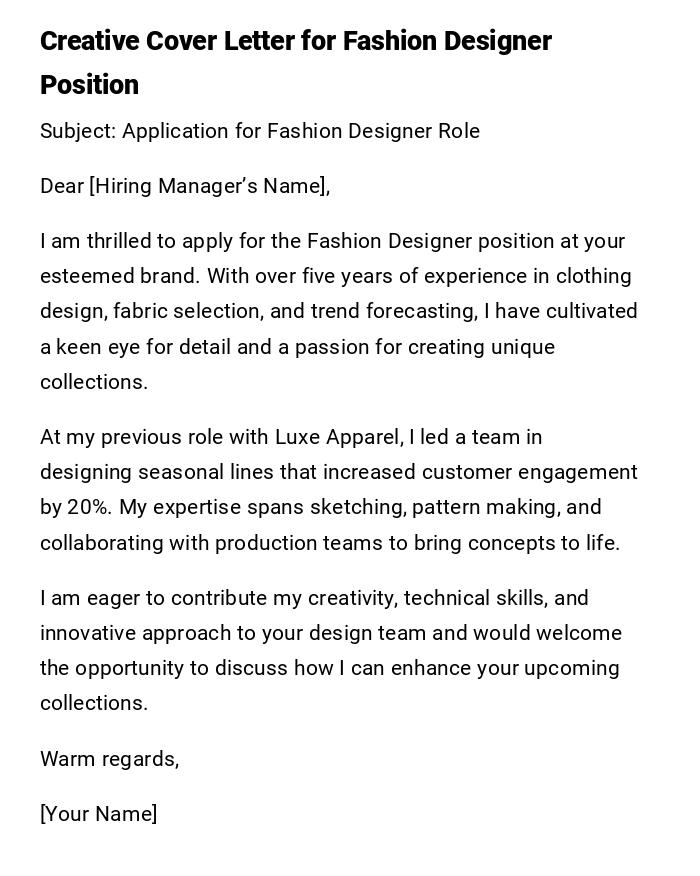Click the Subject line text

[260, 131]
